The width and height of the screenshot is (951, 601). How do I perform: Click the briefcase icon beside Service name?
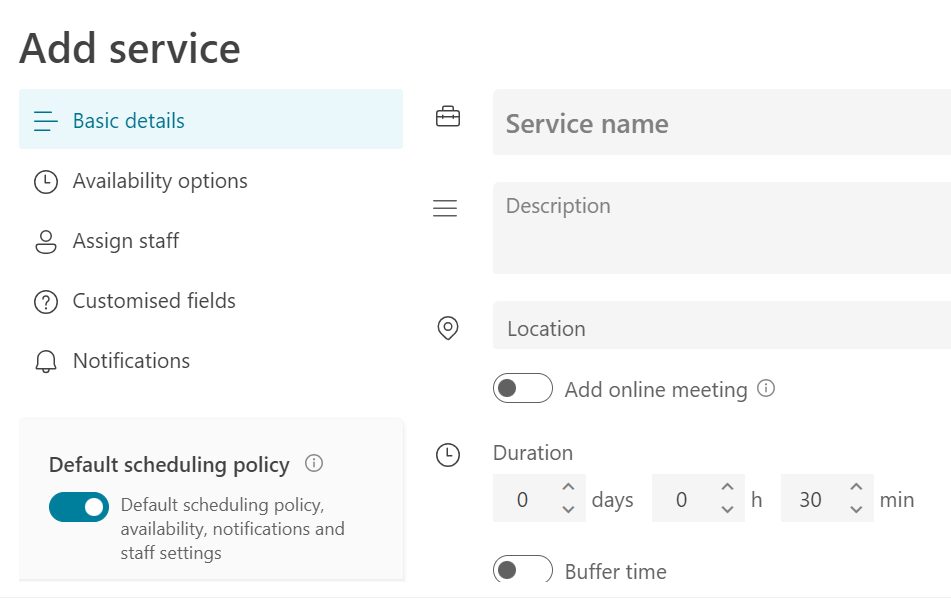point(448,118)
